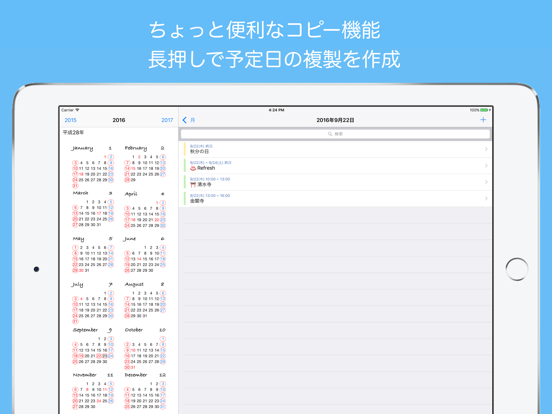Select the February month calendar
Image resolution: width=552 pixels, height=414 pixels.
(x=145, y=164)
